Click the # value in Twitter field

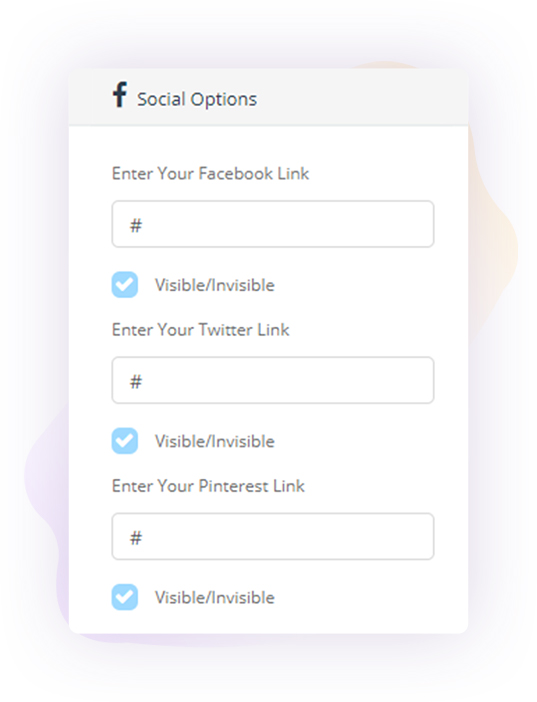tap(136, 381)
